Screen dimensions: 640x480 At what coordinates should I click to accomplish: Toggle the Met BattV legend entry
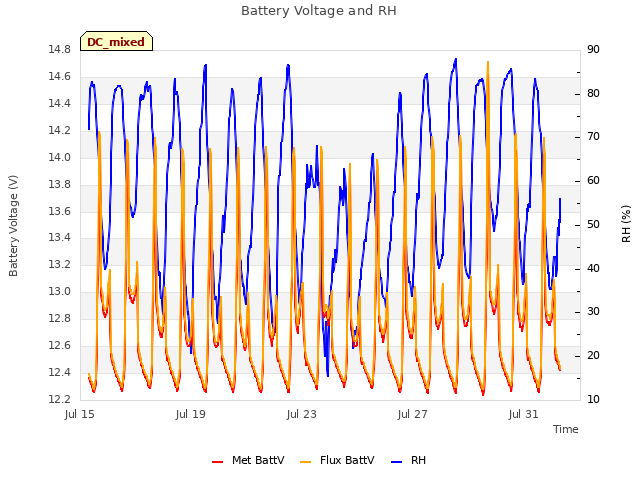tap(248, 460)
